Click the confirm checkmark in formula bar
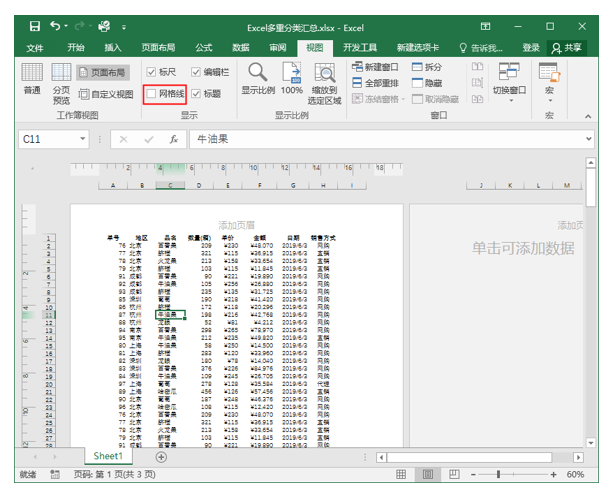 (x=149, y=139)
